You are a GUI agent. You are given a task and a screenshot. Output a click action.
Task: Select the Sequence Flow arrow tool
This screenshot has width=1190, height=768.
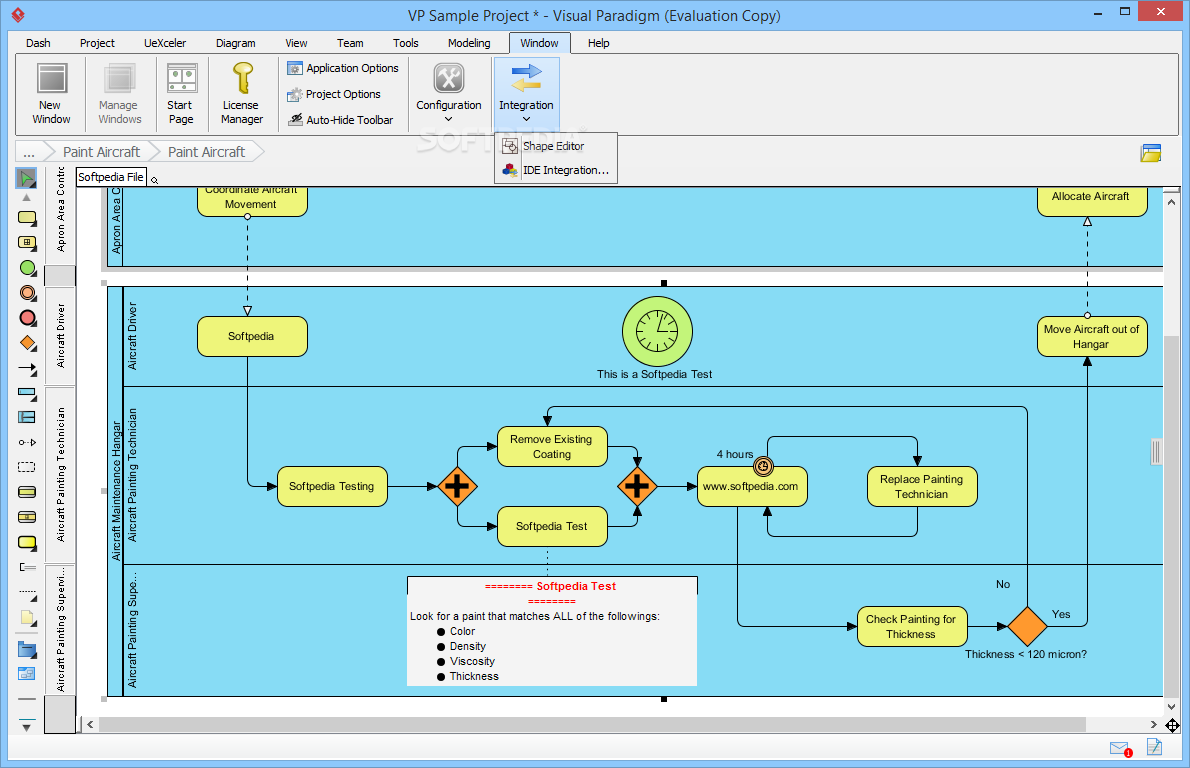[27, 369]
